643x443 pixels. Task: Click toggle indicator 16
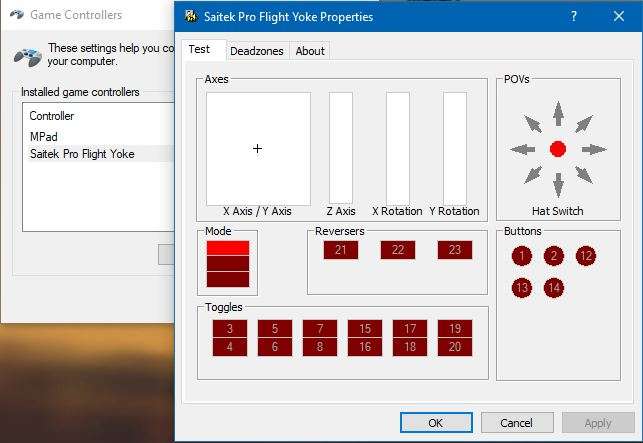365,347
